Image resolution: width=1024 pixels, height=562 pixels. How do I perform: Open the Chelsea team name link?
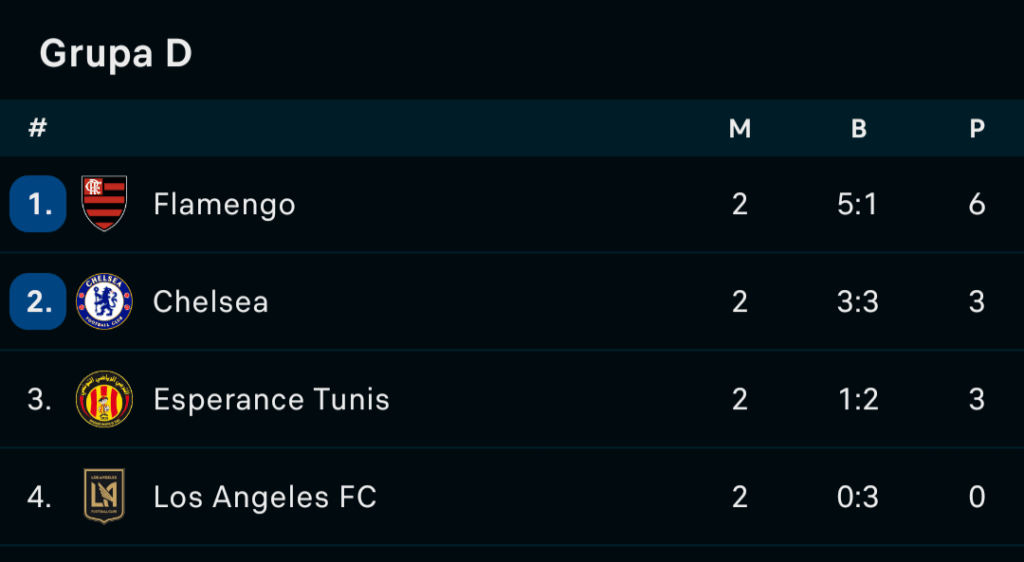210,302
